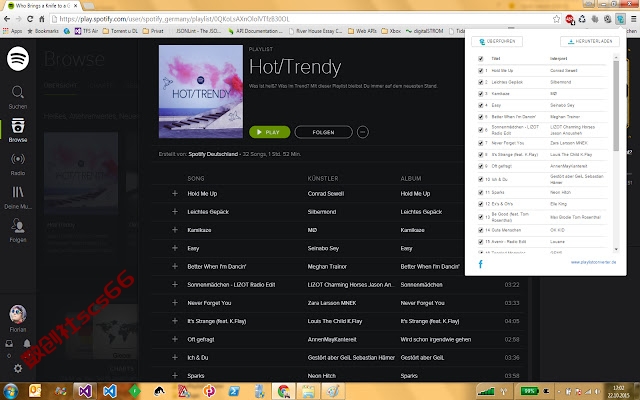Go back with the browser back arrow
This screenshot has width=640, height=400.
click(x=7, y=19)
